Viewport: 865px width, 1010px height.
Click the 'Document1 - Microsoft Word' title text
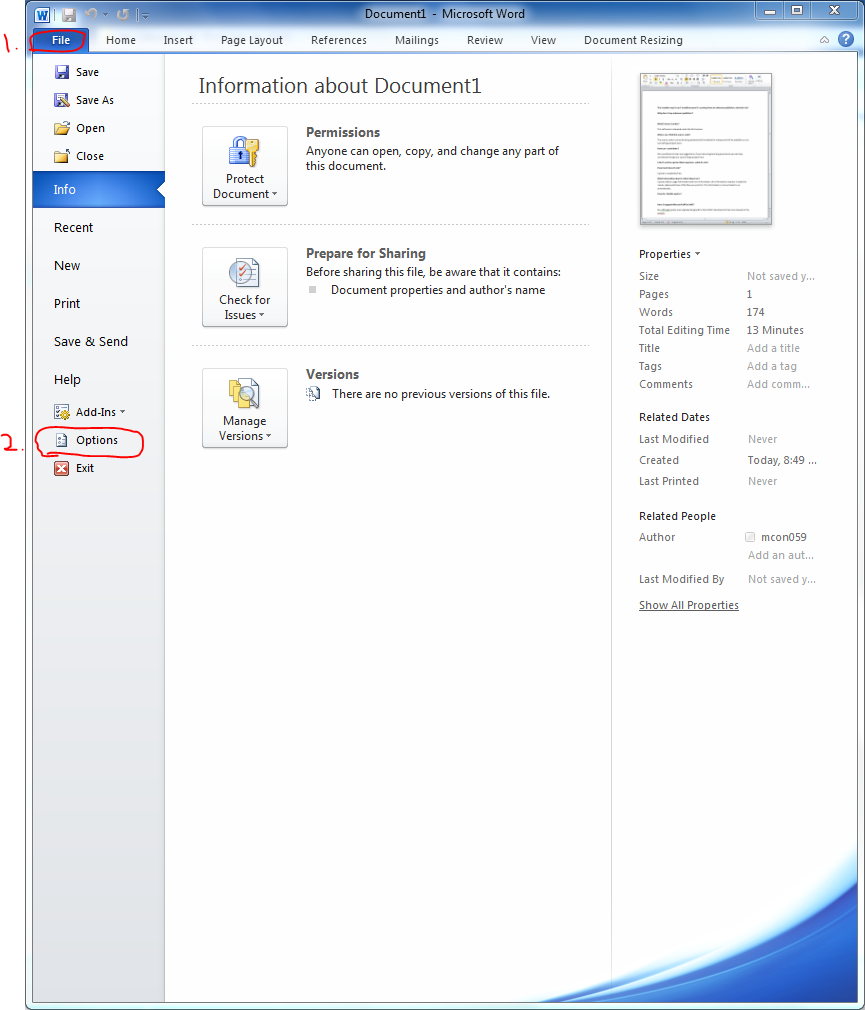pyautogui.click(x=444, y=14)
